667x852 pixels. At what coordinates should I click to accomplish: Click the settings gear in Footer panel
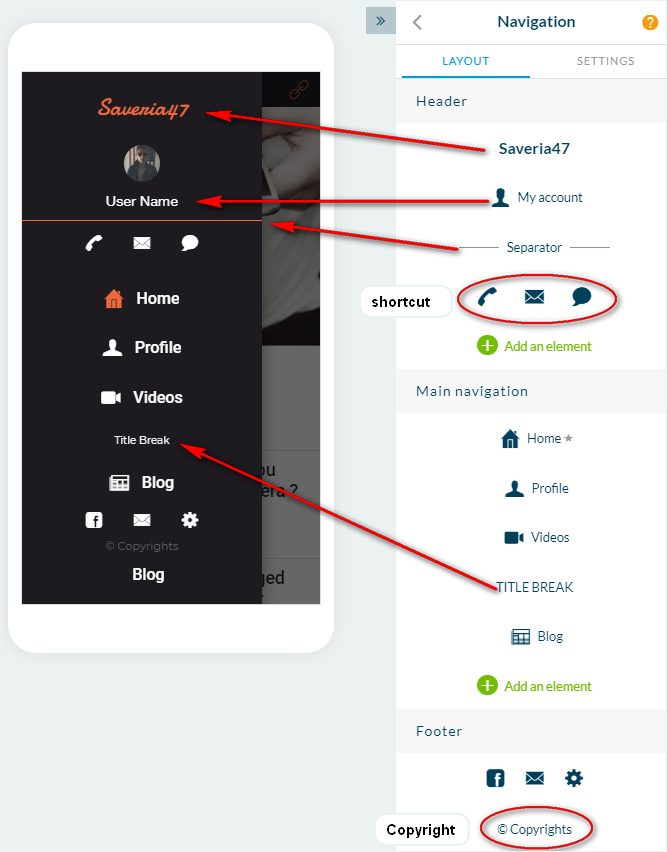[574, 778]
